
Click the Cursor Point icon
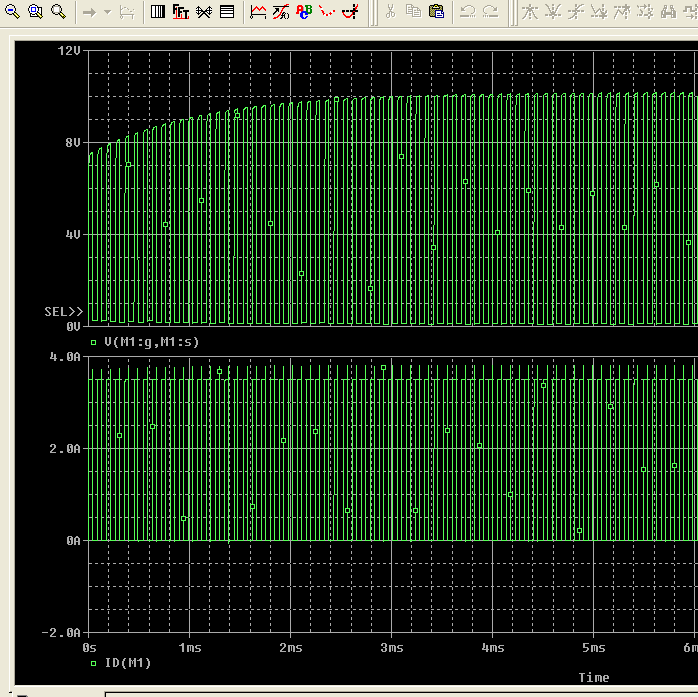coord(645,12)
